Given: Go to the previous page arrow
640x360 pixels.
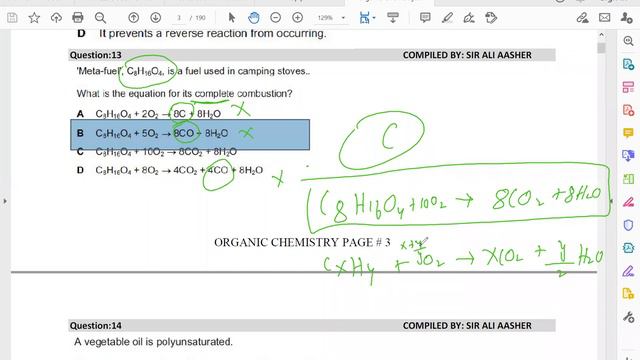Looking at the screenshot, I should tap(133, 18).
